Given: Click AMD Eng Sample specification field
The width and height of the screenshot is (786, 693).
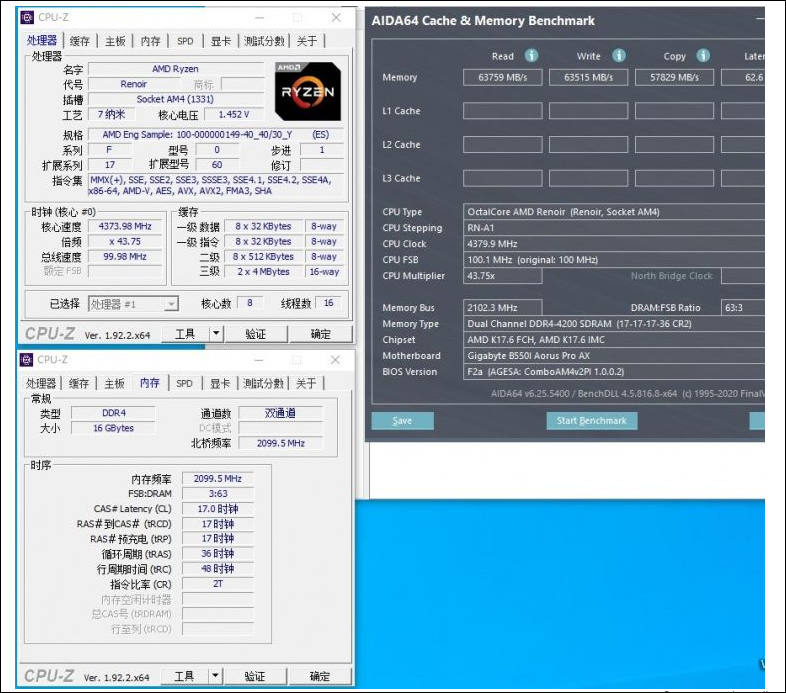Looking at the screenshot, I should 216,134.
